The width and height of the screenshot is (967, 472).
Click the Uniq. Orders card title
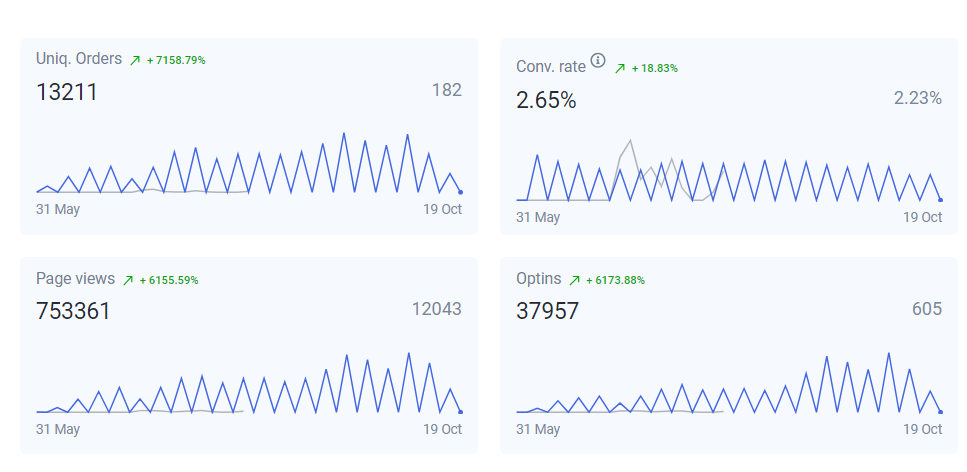[x=79, y=59]
